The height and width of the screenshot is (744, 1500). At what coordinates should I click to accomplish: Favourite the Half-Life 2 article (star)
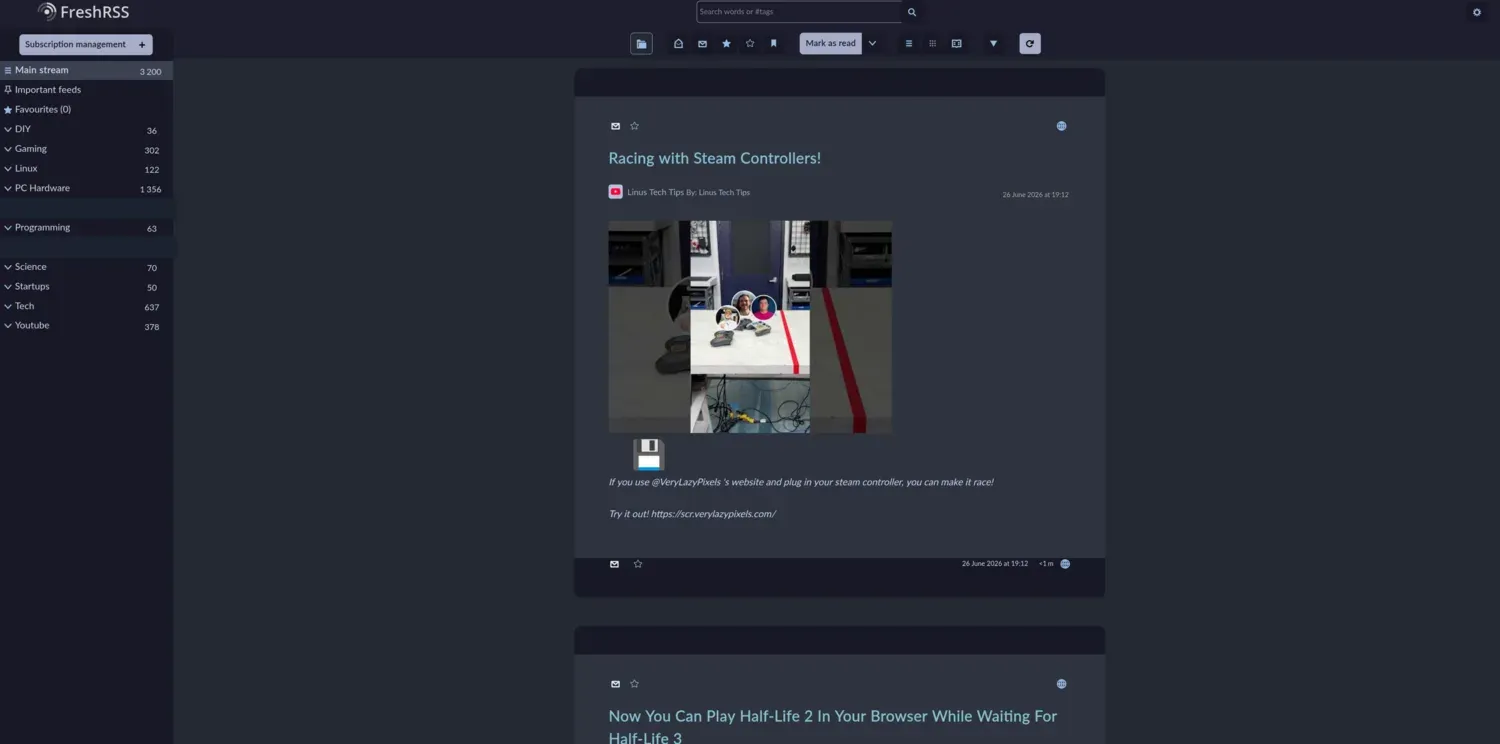(634, 684)
